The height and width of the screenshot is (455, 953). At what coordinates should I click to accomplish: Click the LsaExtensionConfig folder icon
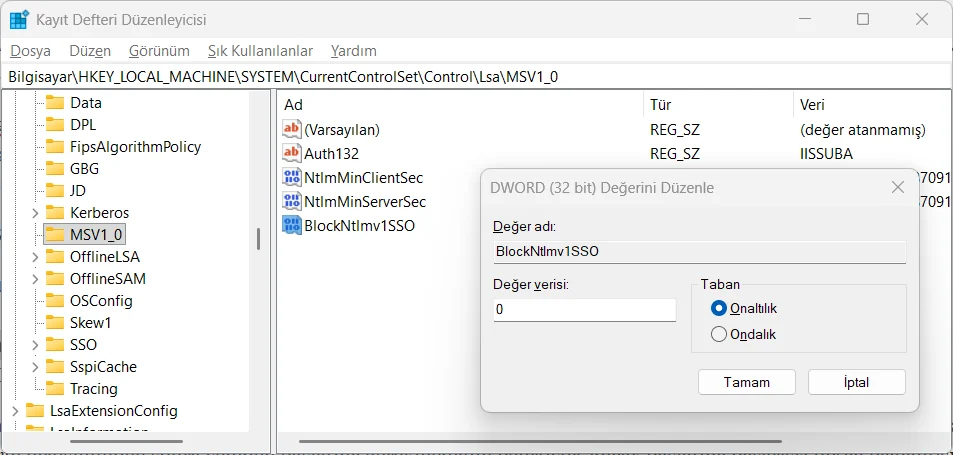pos(35,411)
